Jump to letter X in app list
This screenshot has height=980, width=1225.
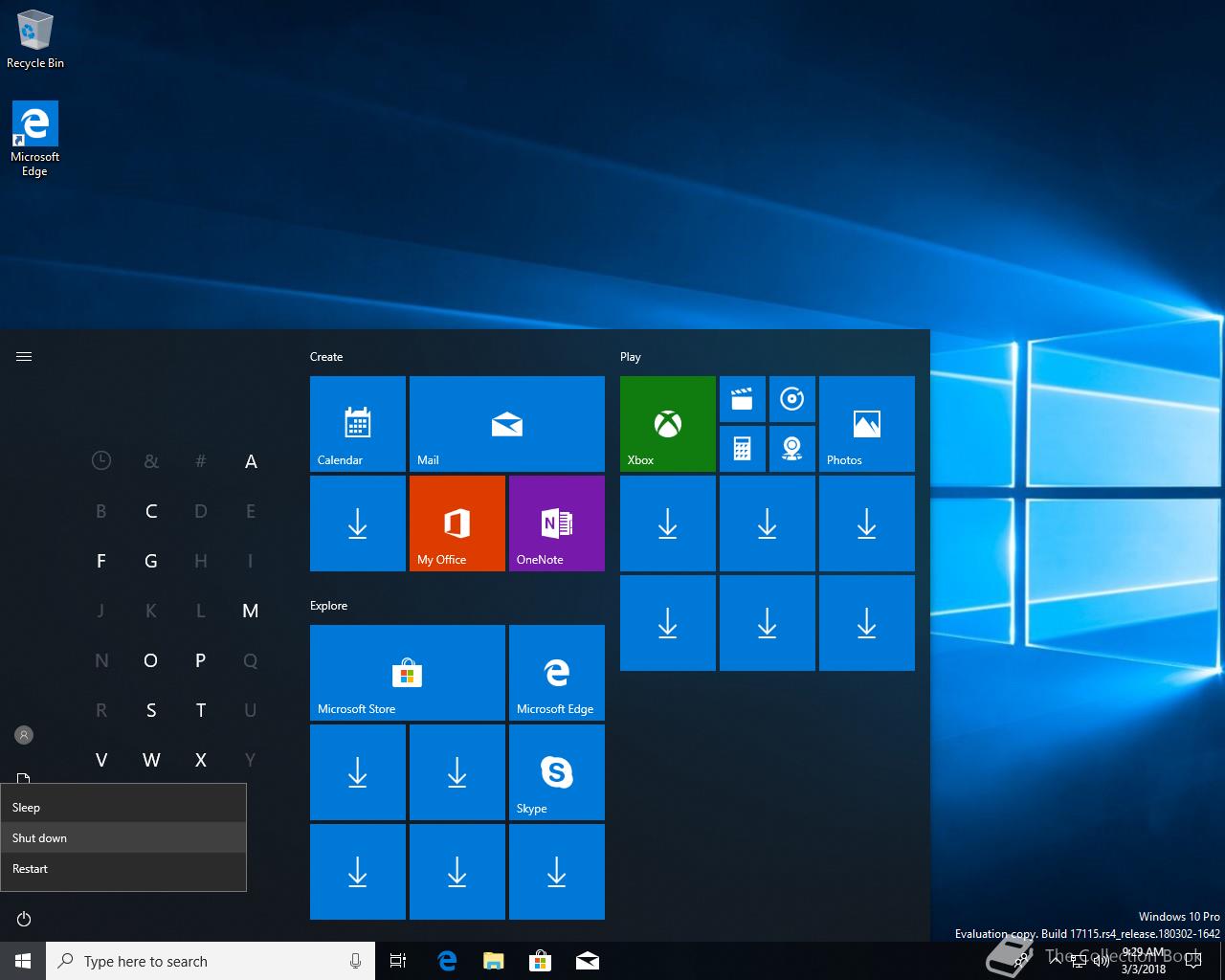coord(201,760)
